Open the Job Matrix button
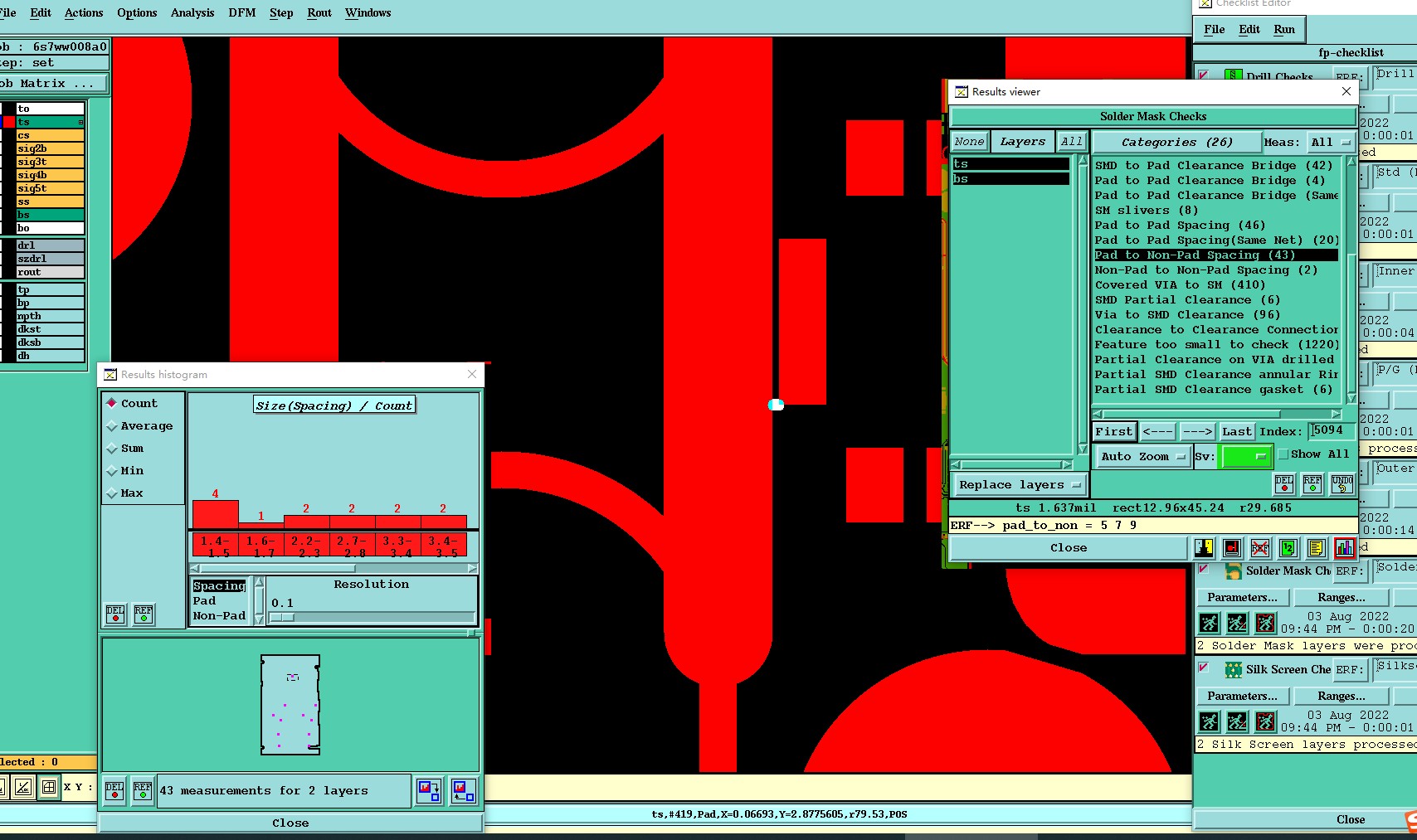Screen dimensions: 1417x840 [53, 83]
